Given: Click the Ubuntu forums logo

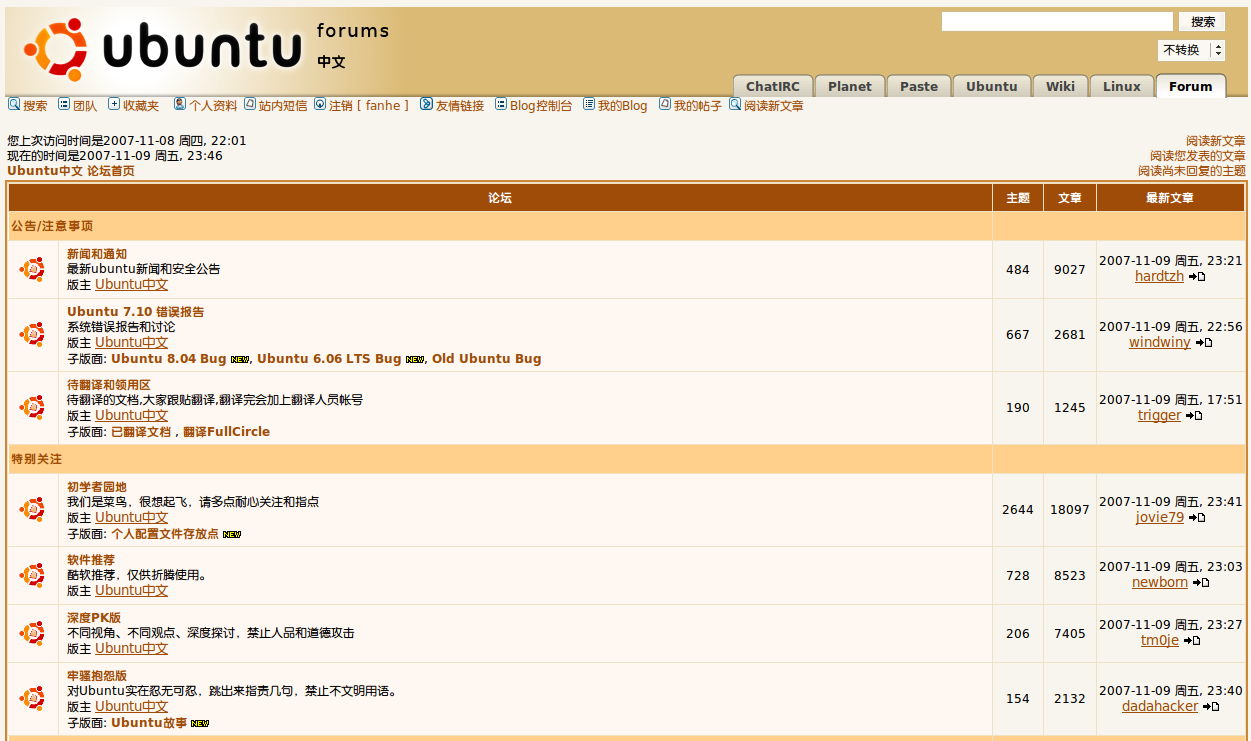Looking at the screenshot, I should (x=207, y=49).
